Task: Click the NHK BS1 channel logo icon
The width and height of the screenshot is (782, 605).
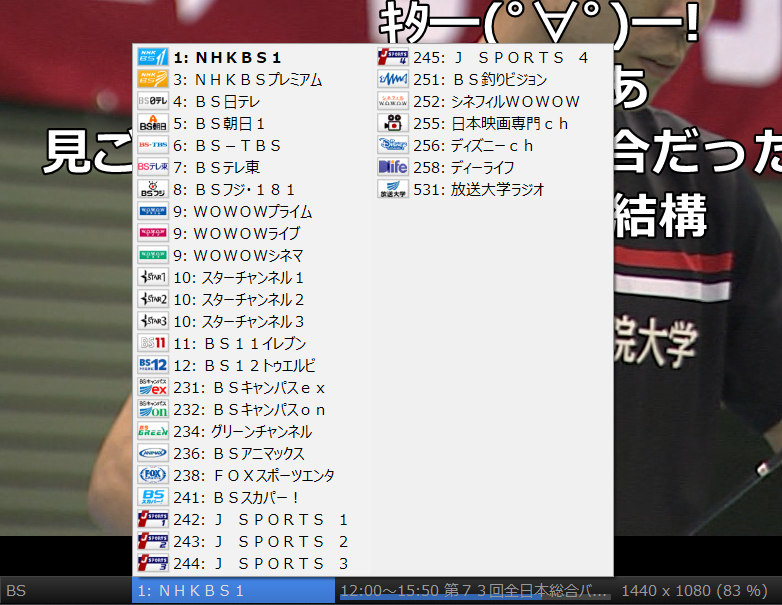Action: tap(153, 57)
